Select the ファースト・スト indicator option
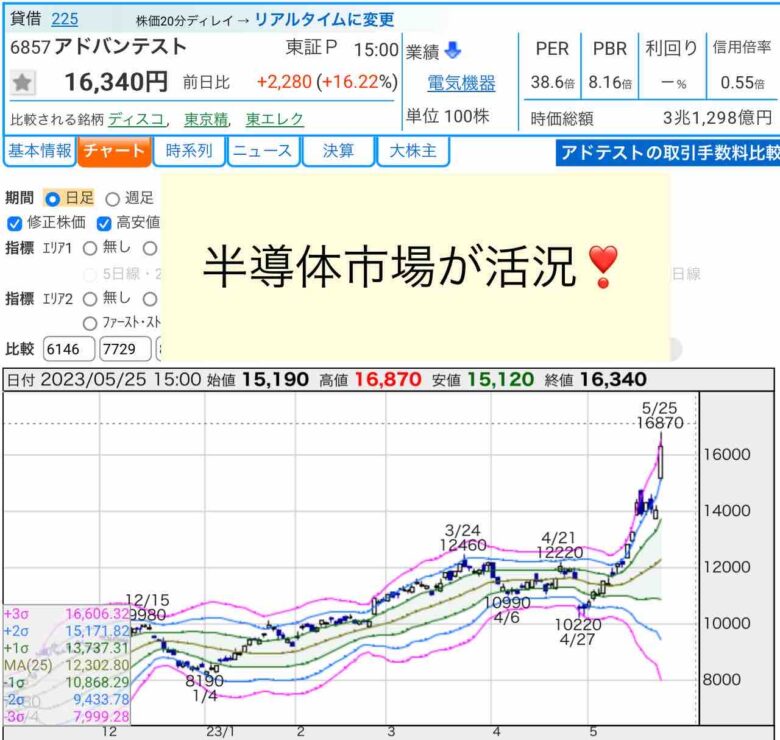 90,324
